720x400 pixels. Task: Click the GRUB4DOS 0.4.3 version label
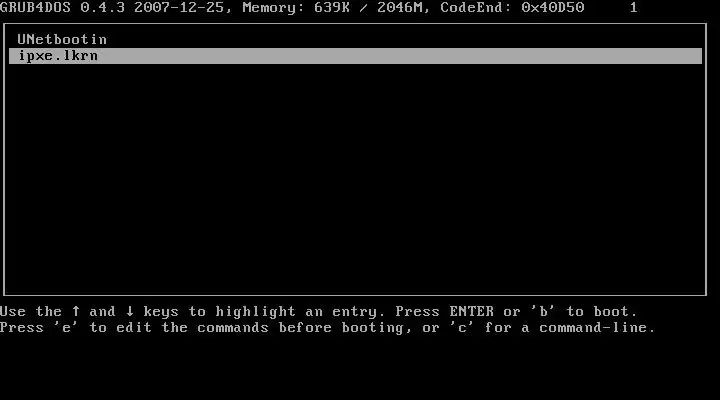[62, 7]
